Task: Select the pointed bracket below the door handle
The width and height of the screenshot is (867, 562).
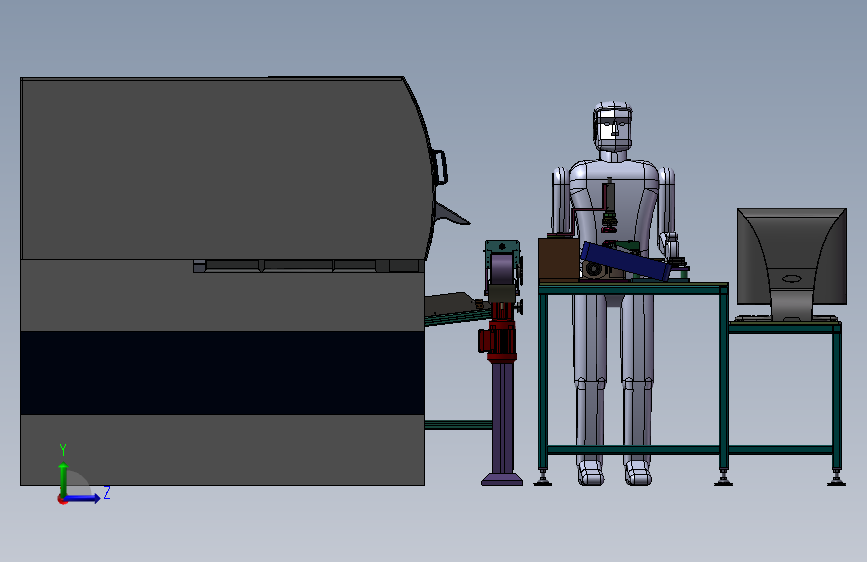Action: 451,214
